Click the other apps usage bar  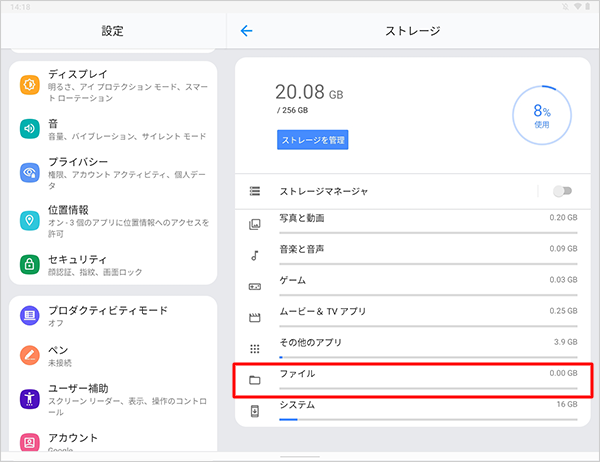click(x=428, y=357)
